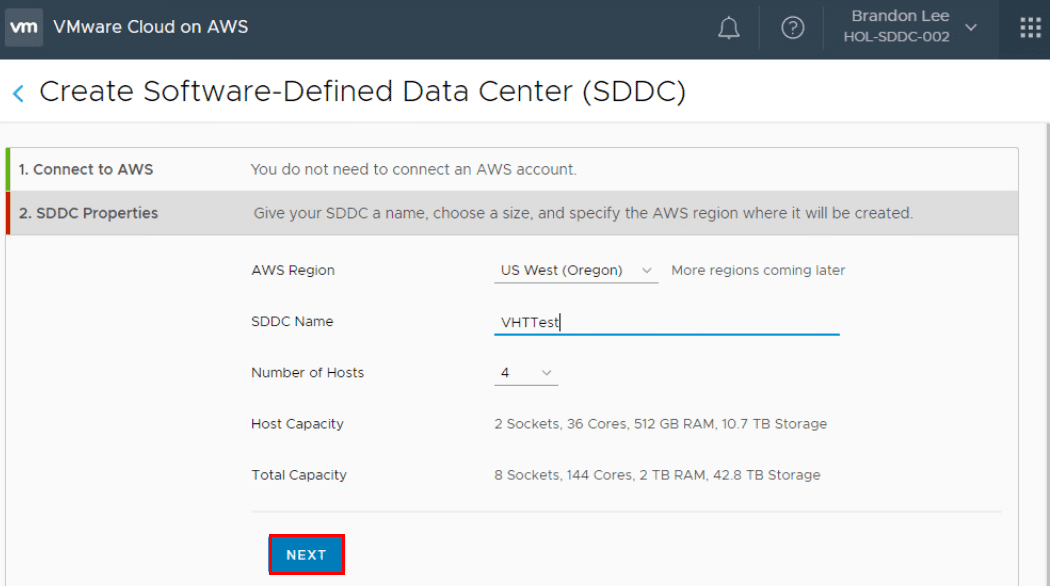The width and height of the screenshot is (1050, 586).
Task: Click the VMware vm logo icon
Action: tap(24, 27)
